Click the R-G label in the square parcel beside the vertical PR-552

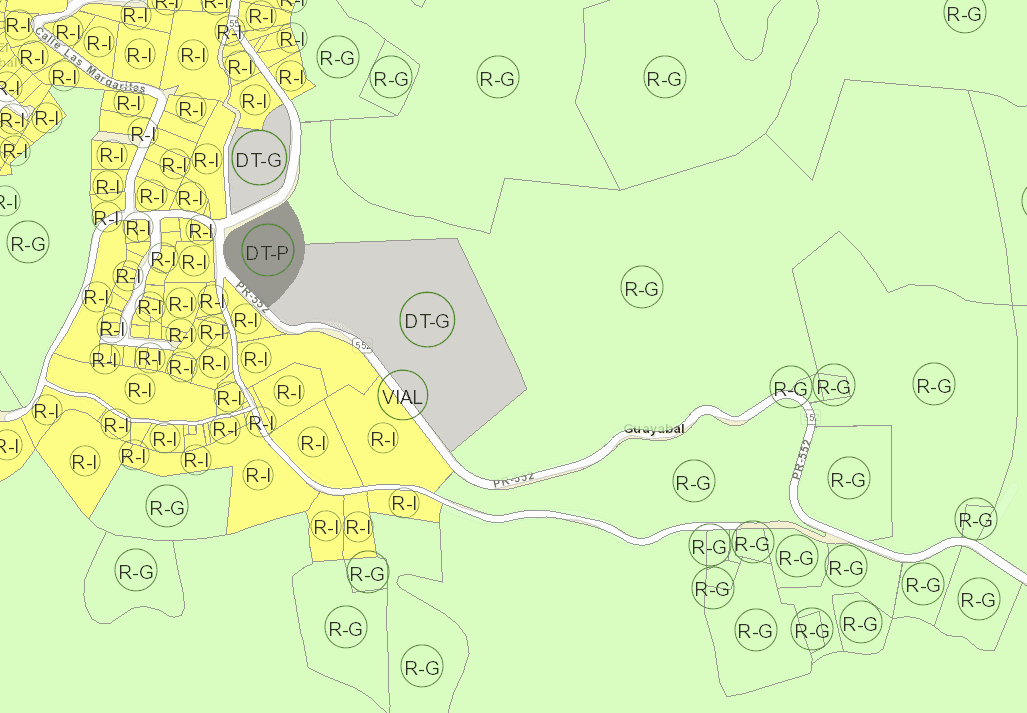849,479
